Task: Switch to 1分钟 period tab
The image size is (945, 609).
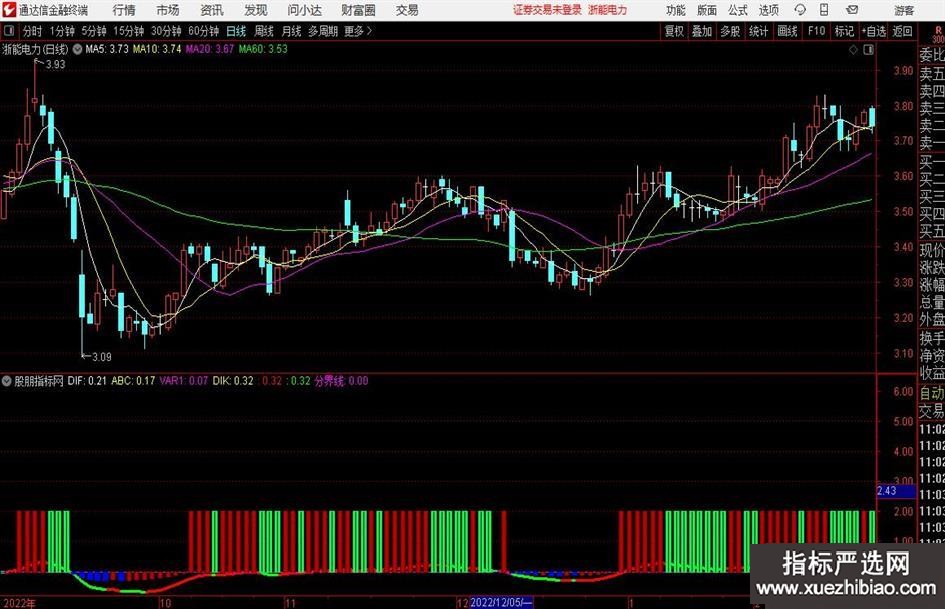Action: (x=62, y=31)
